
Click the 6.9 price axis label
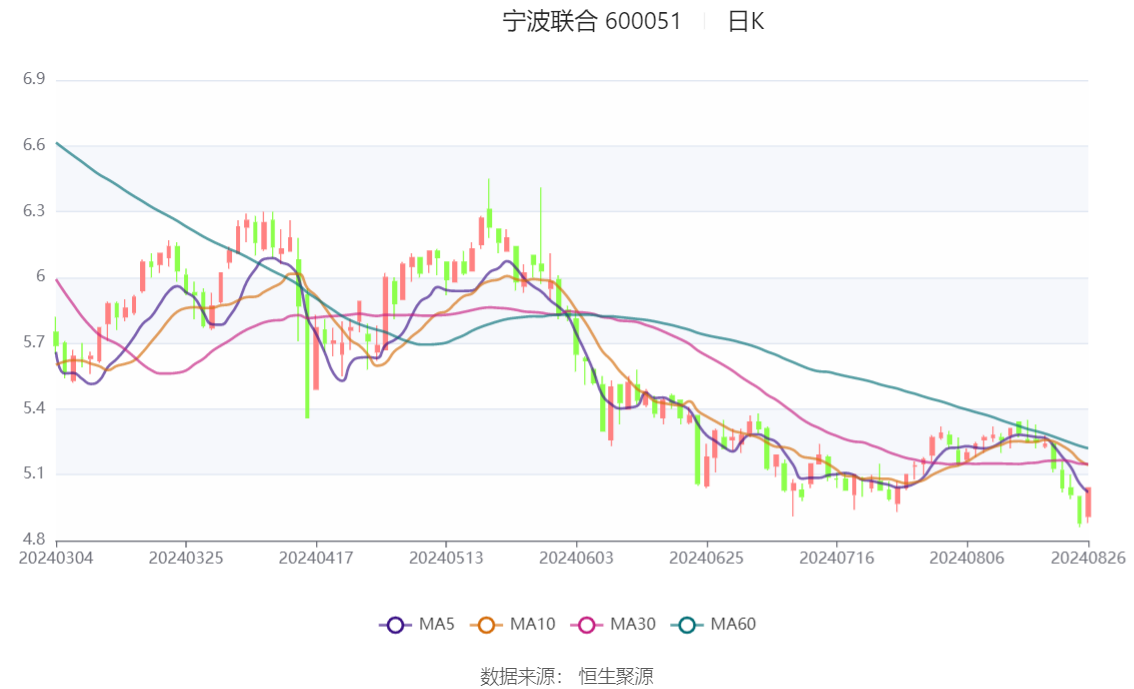point(34,79)
